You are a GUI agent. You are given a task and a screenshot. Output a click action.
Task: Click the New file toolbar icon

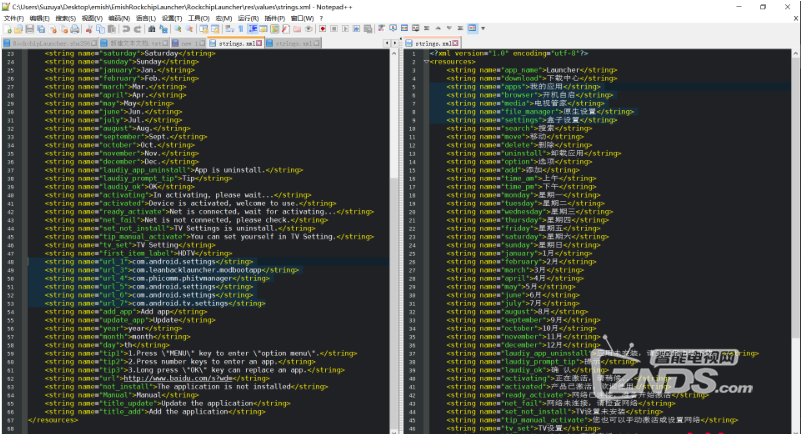[7, 30]
